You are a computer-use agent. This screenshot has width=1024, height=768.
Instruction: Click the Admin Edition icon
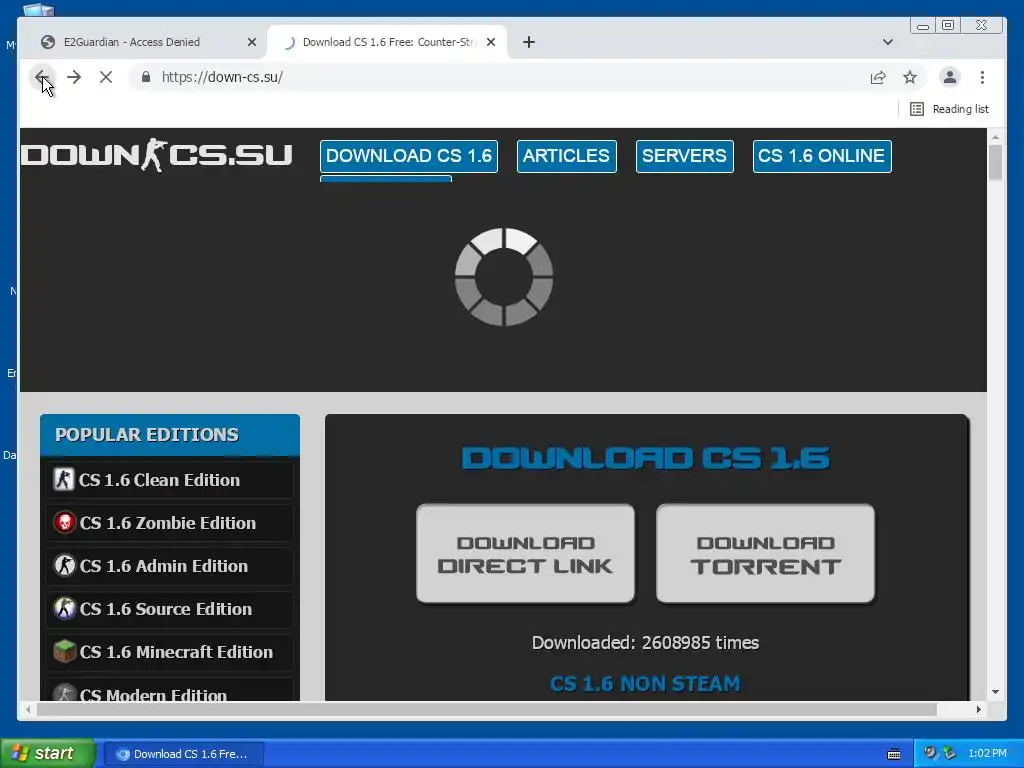pos(64,566)
